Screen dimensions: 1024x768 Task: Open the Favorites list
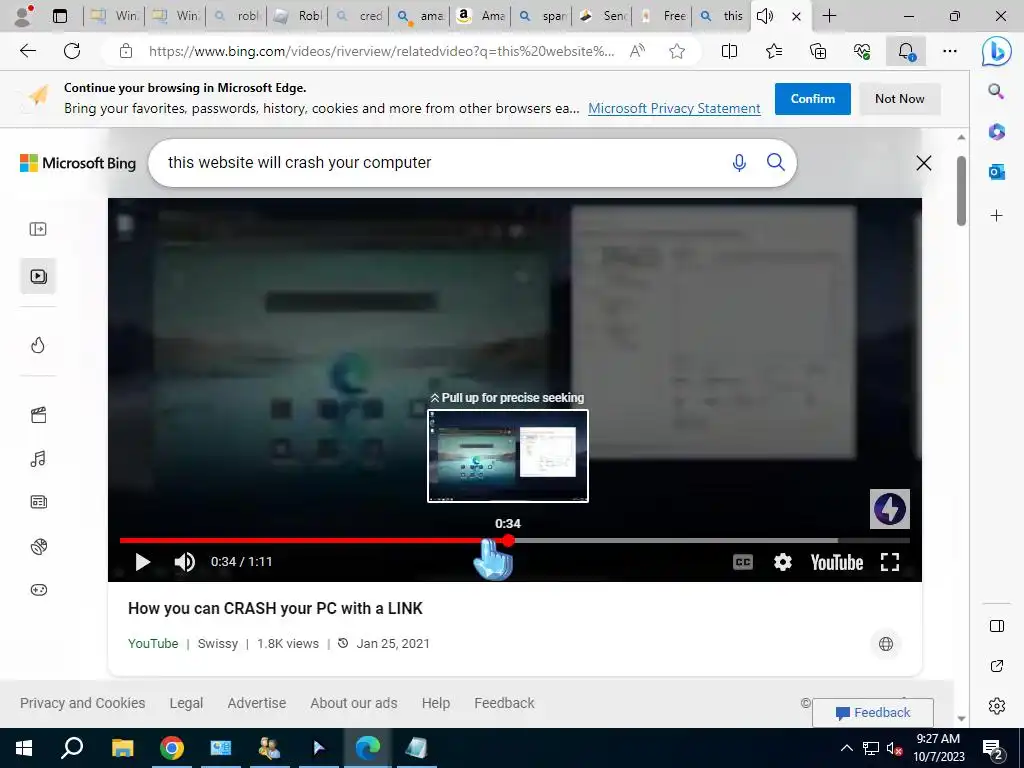point(774,51)
